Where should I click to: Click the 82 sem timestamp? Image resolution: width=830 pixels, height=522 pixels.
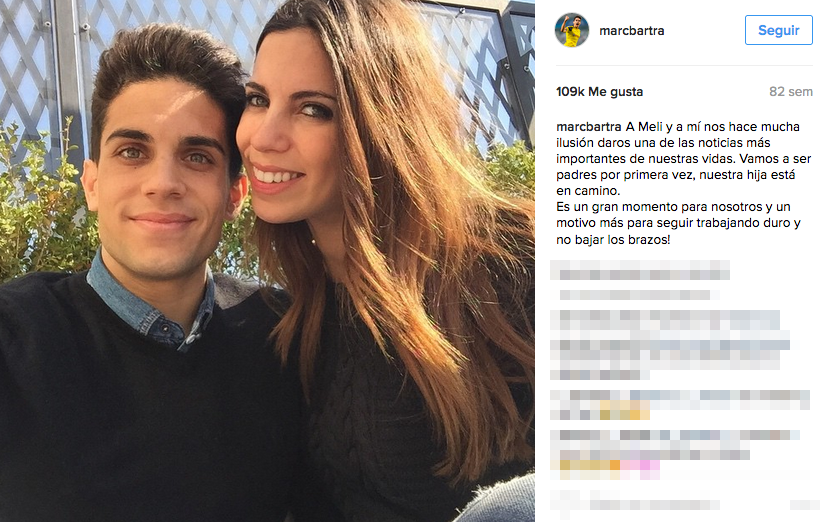click(791, 92)
